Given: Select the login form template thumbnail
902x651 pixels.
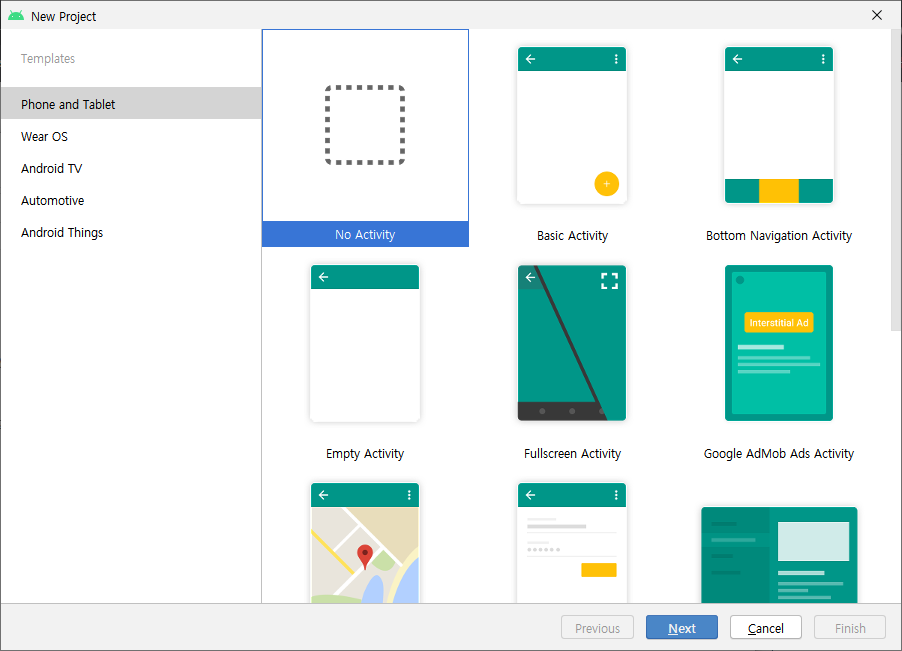Looking at the screenshot, I should point(572,543).
